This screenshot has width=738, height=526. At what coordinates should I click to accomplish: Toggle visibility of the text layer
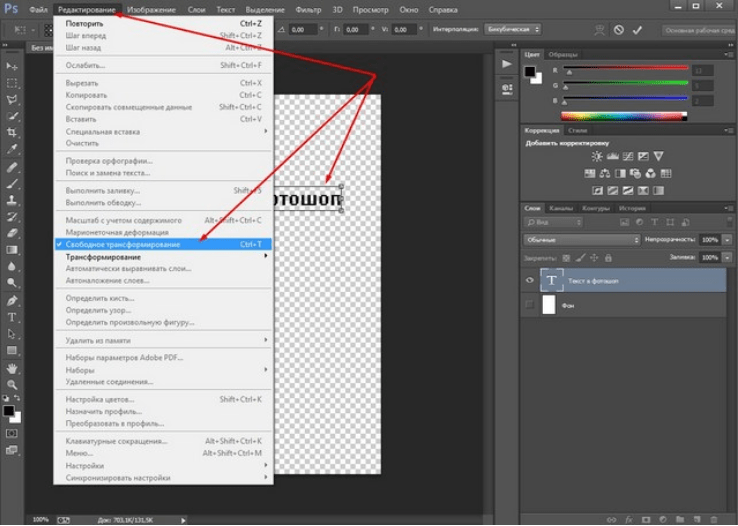(530, 281)
